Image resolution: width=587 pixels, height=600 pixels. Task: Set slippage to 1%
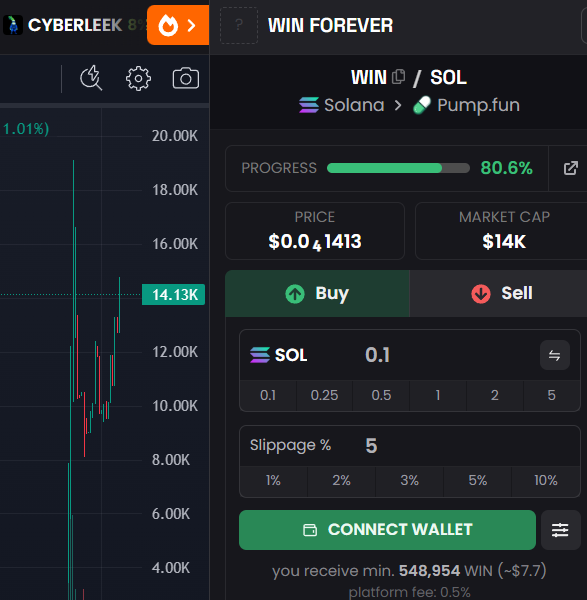pyautogui.click(x=273, y=481)
